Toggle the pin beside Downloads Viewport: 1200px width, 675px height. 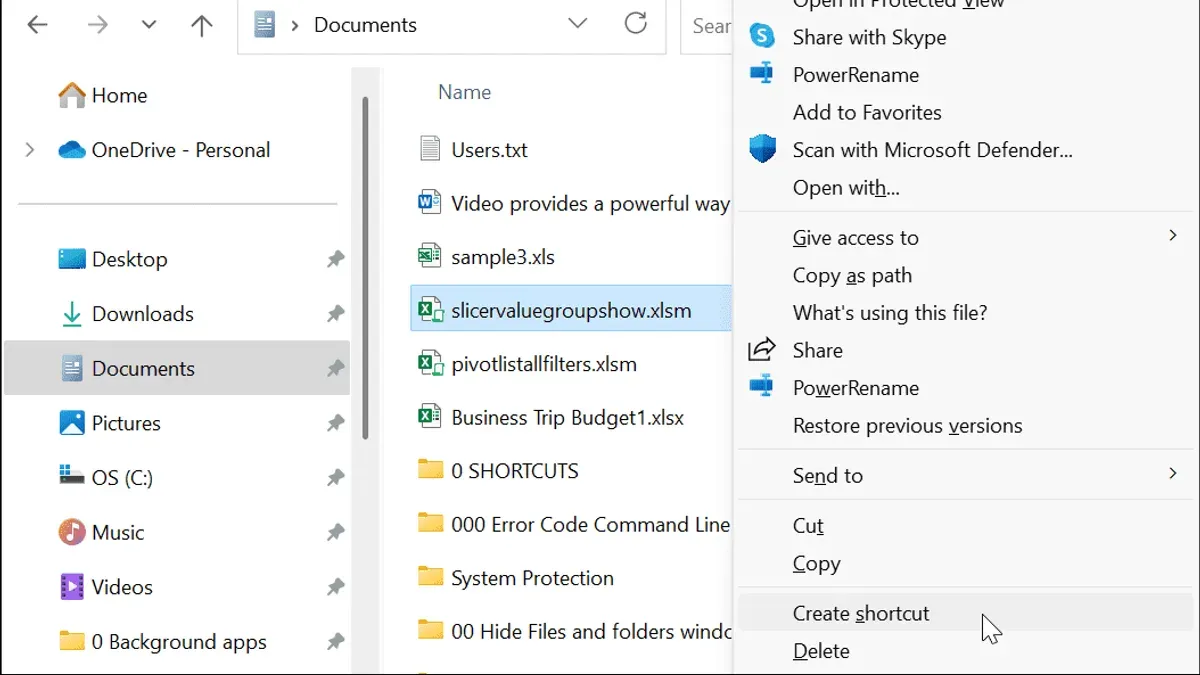click(x=335, y=314)
